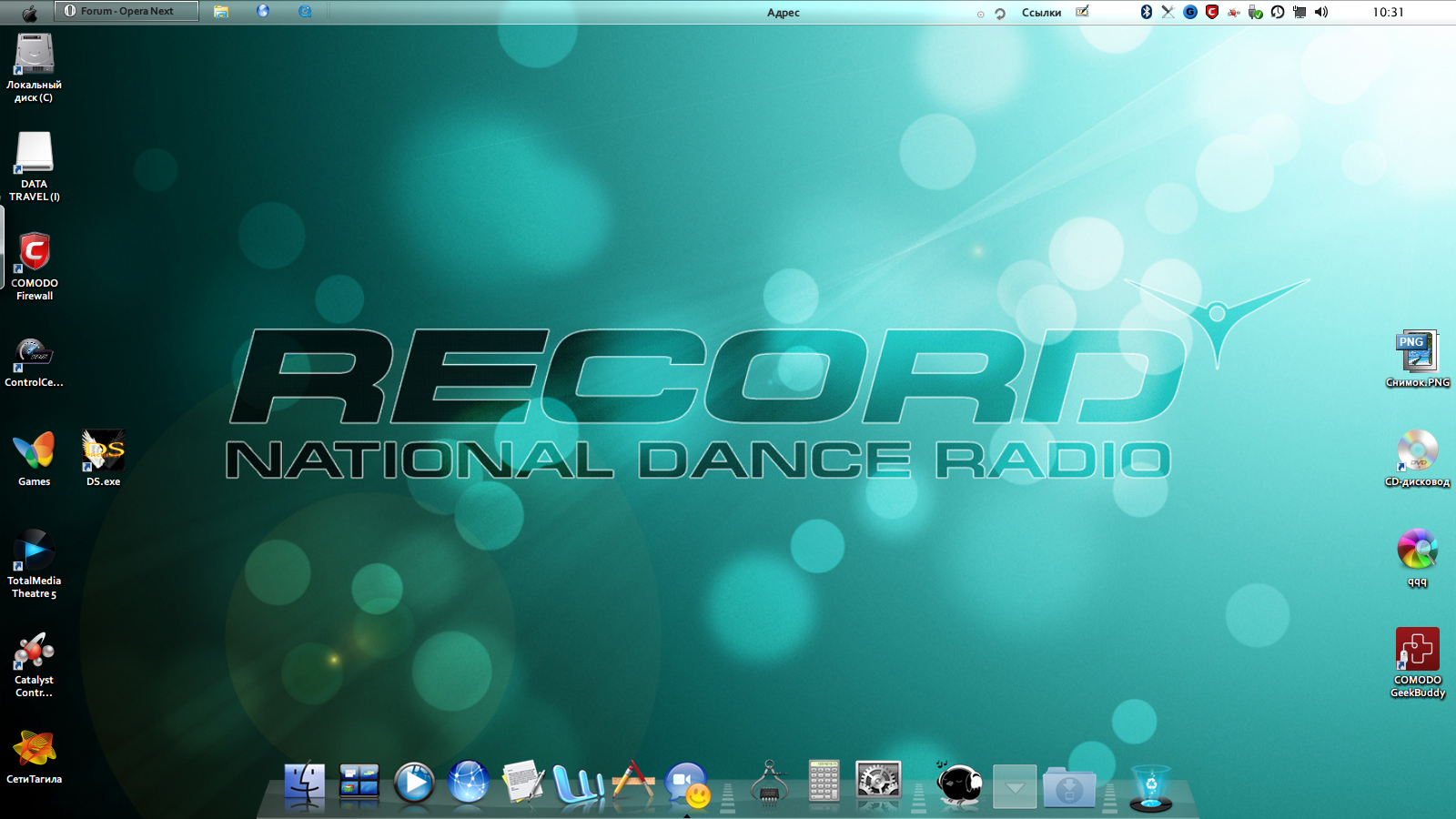Screen dimensions: 1456x819
Task: Open the video chat smiley dock icon
Action: (x=687, y=784)
